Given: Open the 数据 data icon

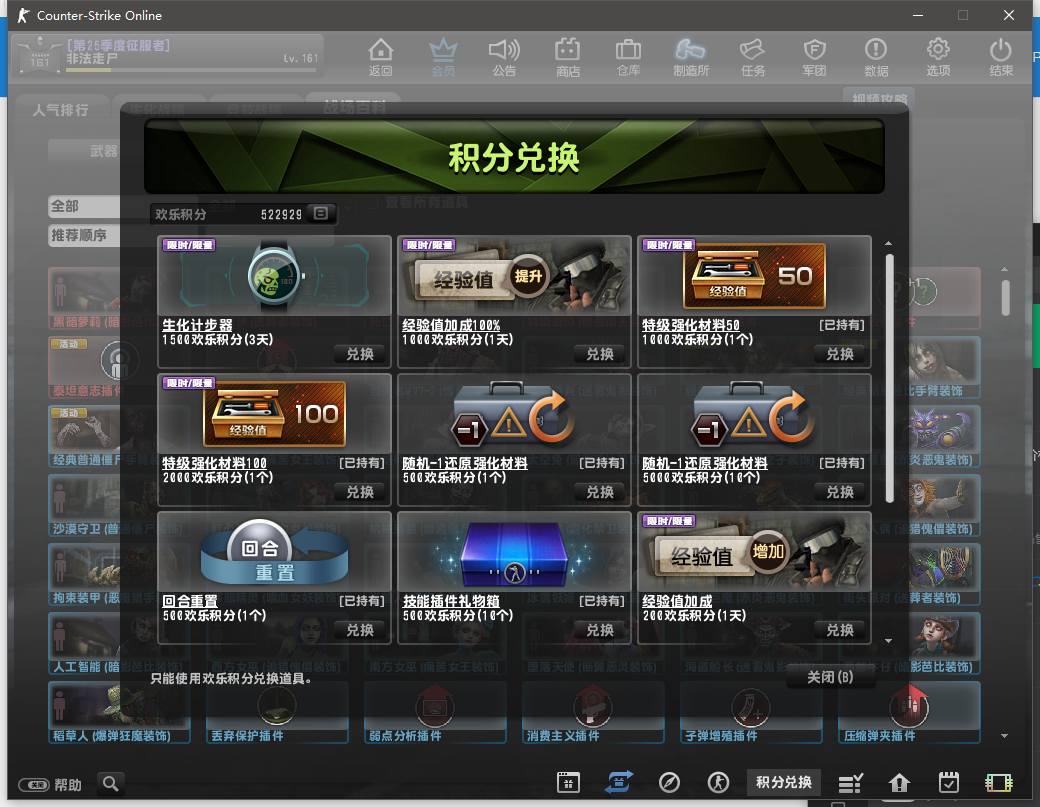Looking at the screenshot, I should coord(876,57).
